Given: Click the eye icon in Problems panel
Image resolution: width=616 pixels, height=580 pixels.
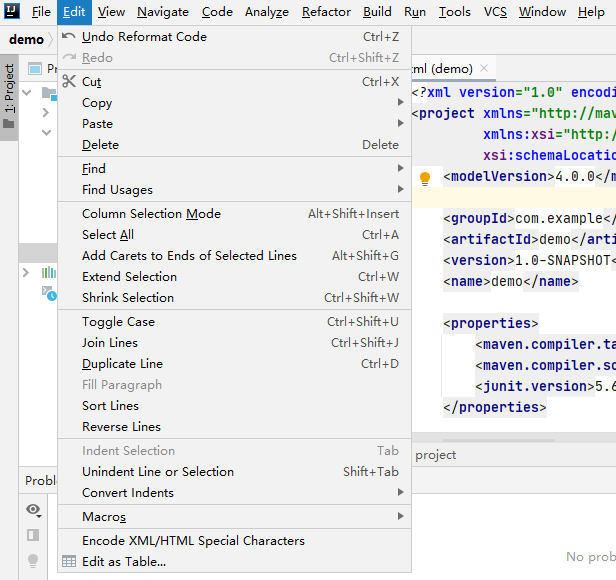Looking at the screenshot, I should click(x=33, y=510).
